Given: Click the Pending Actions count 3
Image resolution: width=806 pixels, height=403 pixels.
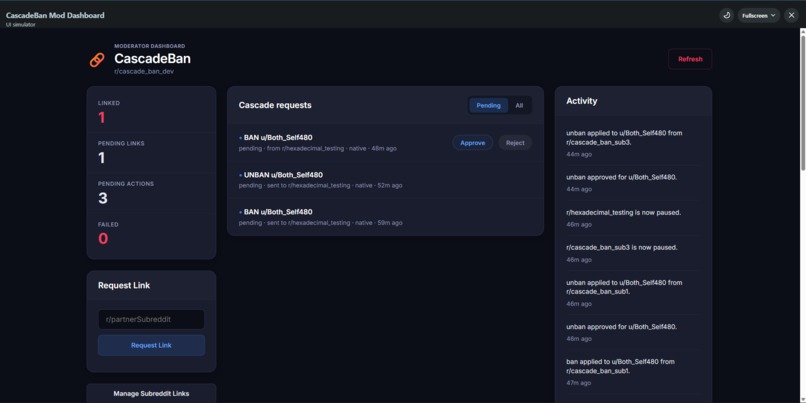Looking at the screenshot, I should point(103,198).
